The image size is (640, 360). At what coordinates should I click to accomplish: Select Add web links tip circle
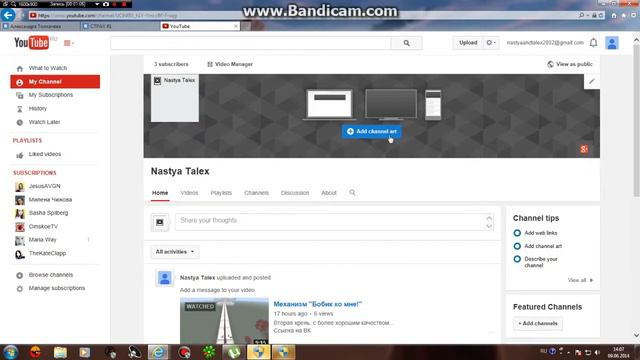[x=517, y=233]
